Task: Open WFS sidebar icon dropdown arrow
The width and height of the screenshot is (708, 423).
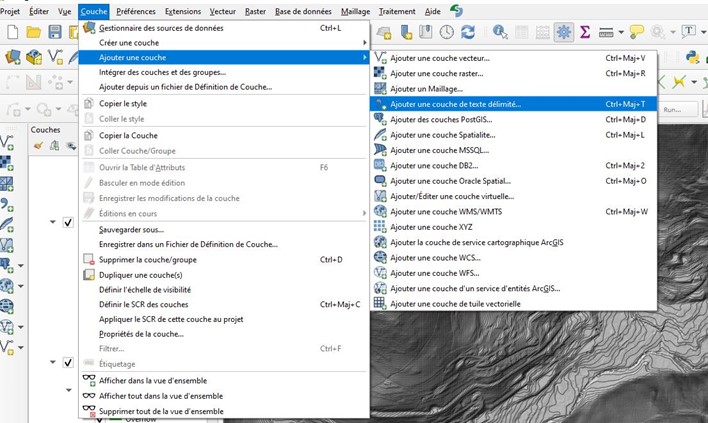Action: point(20,327)
